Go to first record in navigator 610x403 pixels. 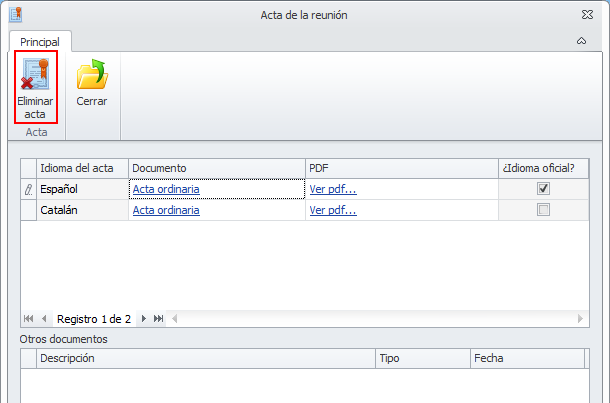[x=28, y=319]
